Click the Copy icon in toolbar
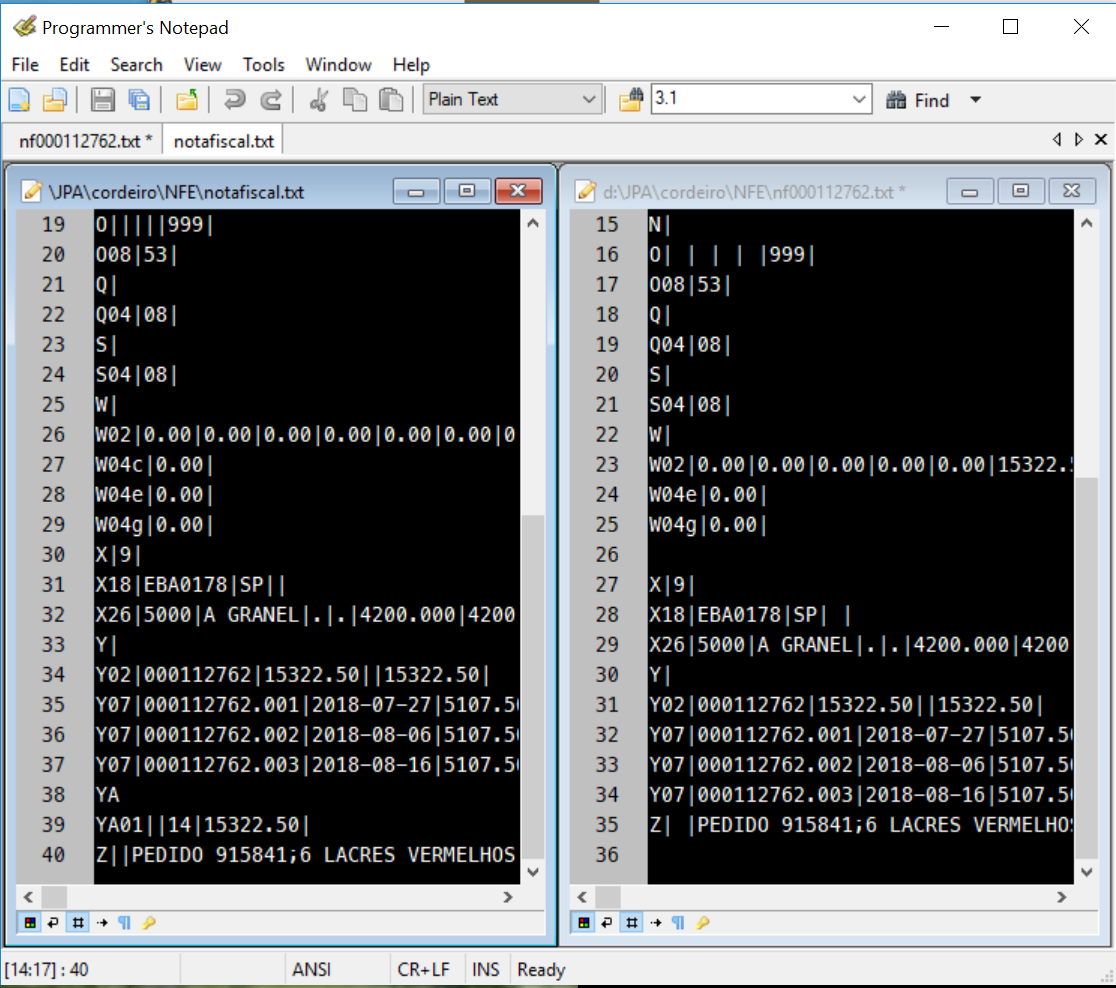The height and width of the screenshot is (988, 1116). [355, 100]
